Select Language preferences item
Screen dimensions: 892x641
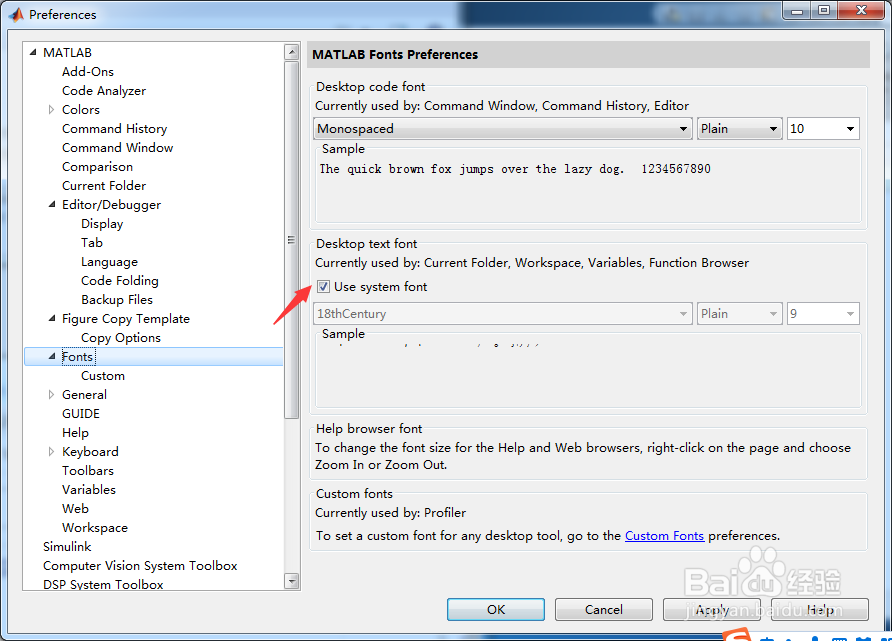109,262
